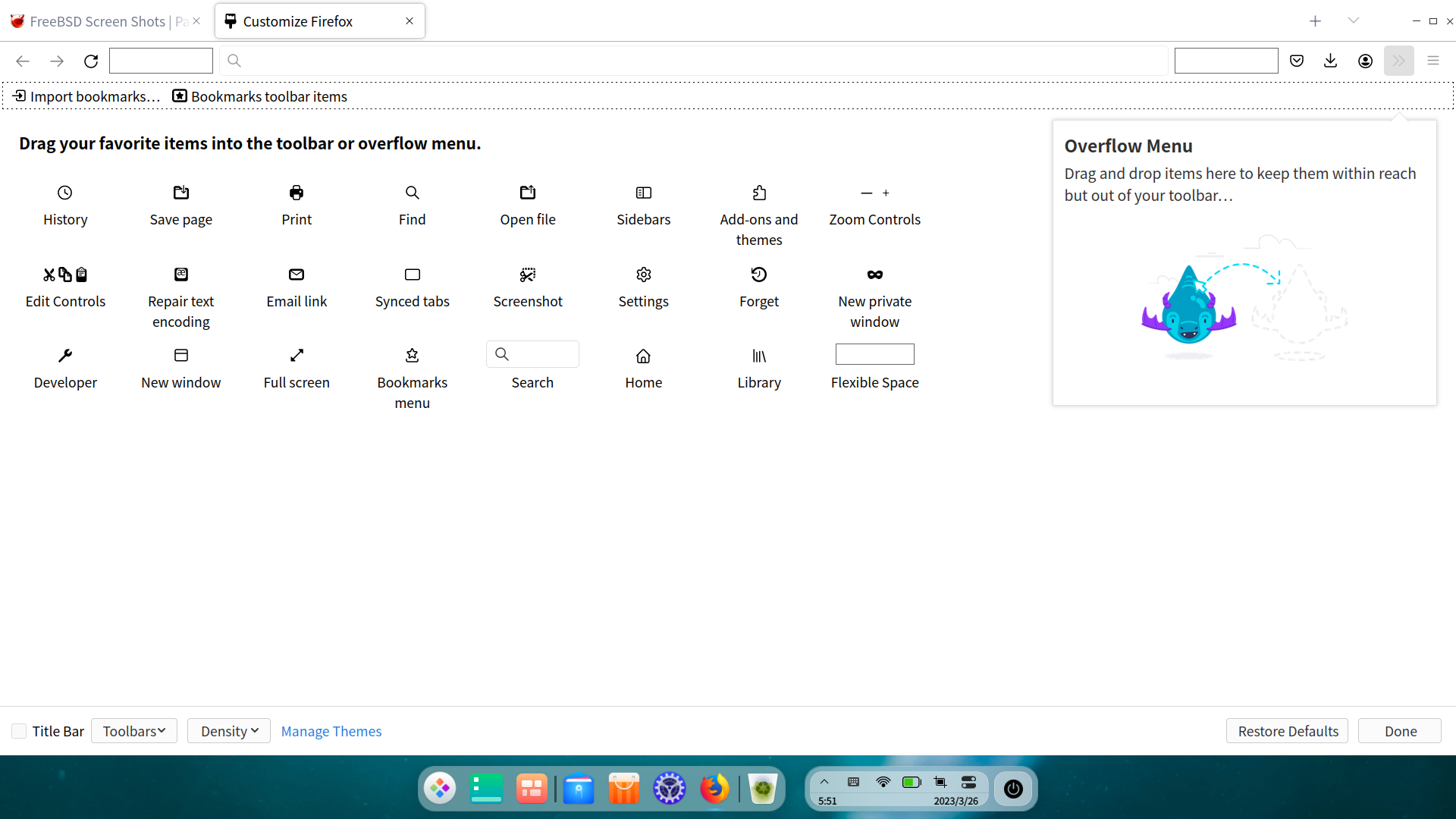Click the History clock icon

click(65, 193)
